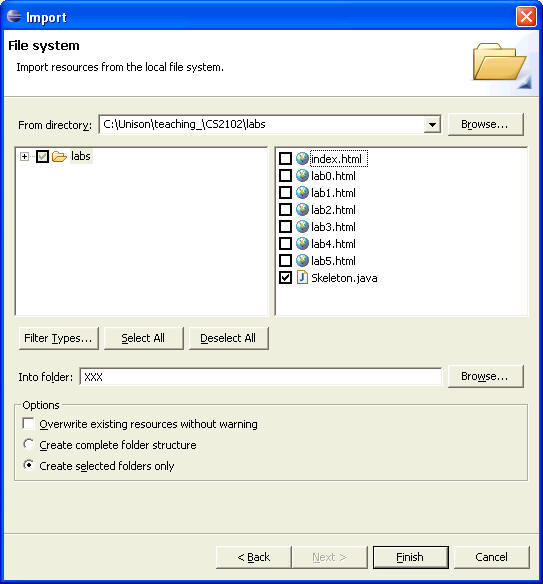Open the From directory dropdown arrow
543x584 pixels.
coord(432,124)
